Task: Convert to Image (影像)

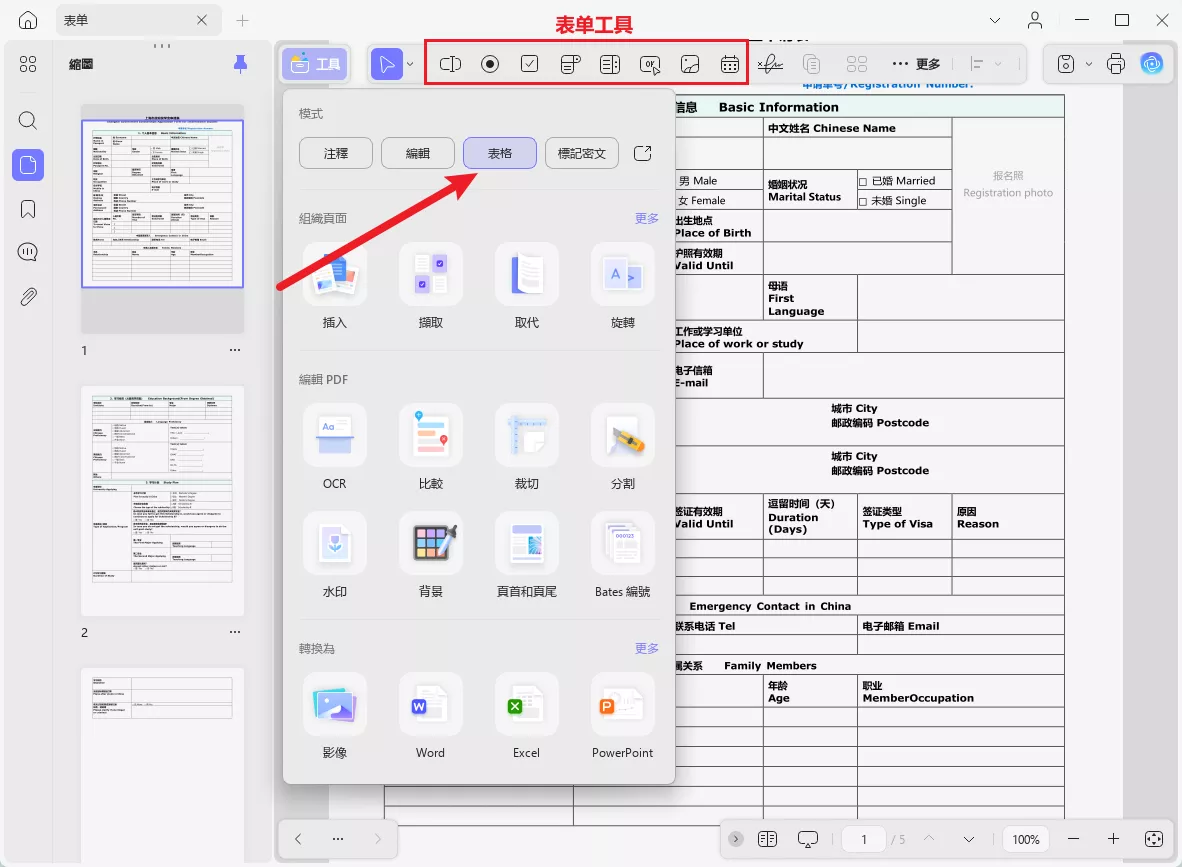Action: pos(335,717)
